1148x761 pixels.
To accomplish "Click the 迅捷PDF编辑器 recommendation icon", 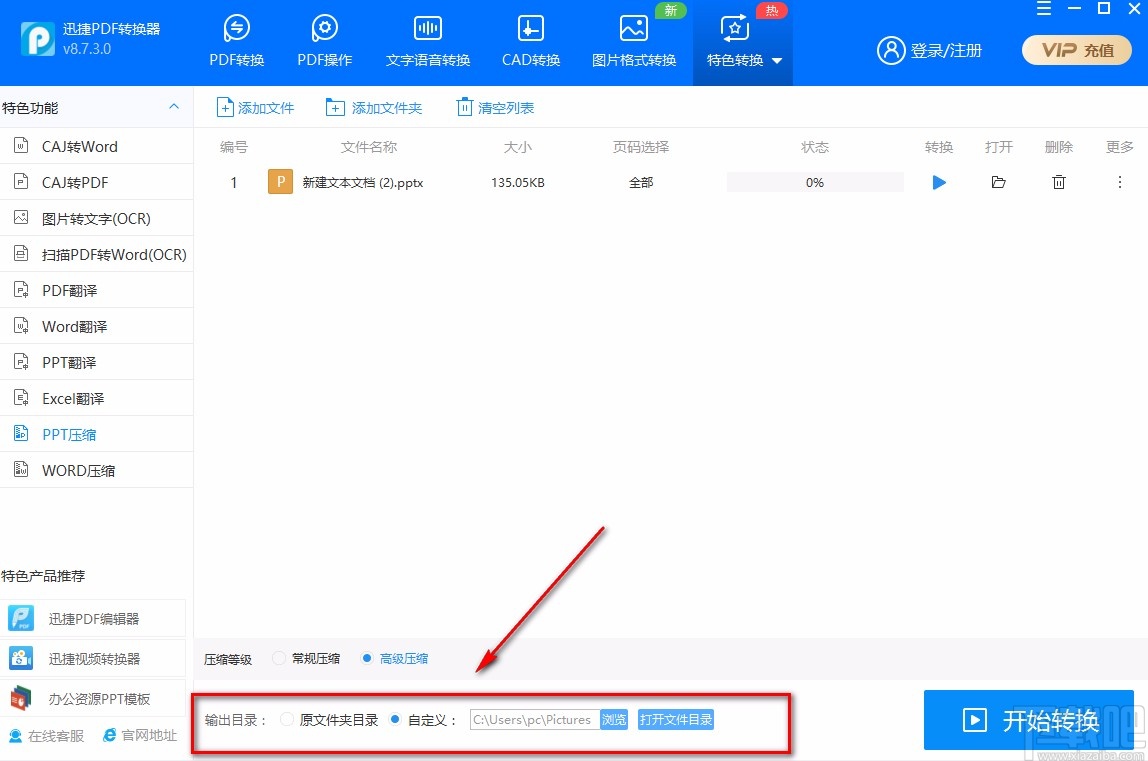I will (21, 617).
